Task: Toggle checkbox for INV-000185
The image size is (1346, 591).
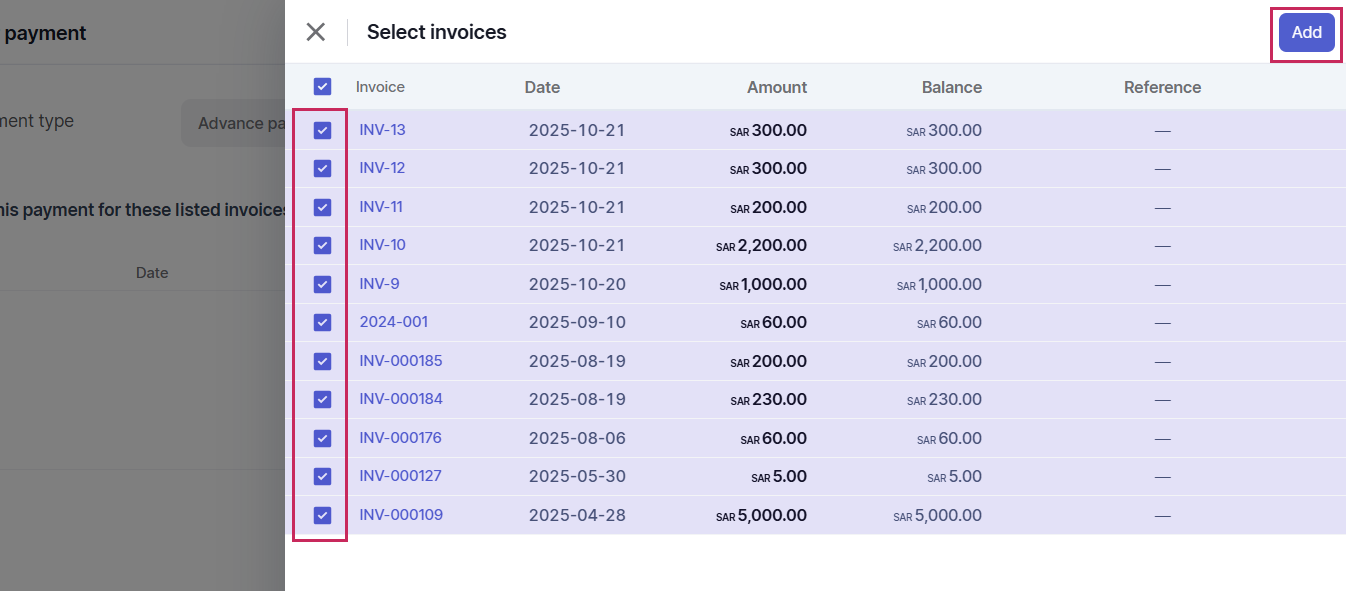Action: [x=322, y=361]
